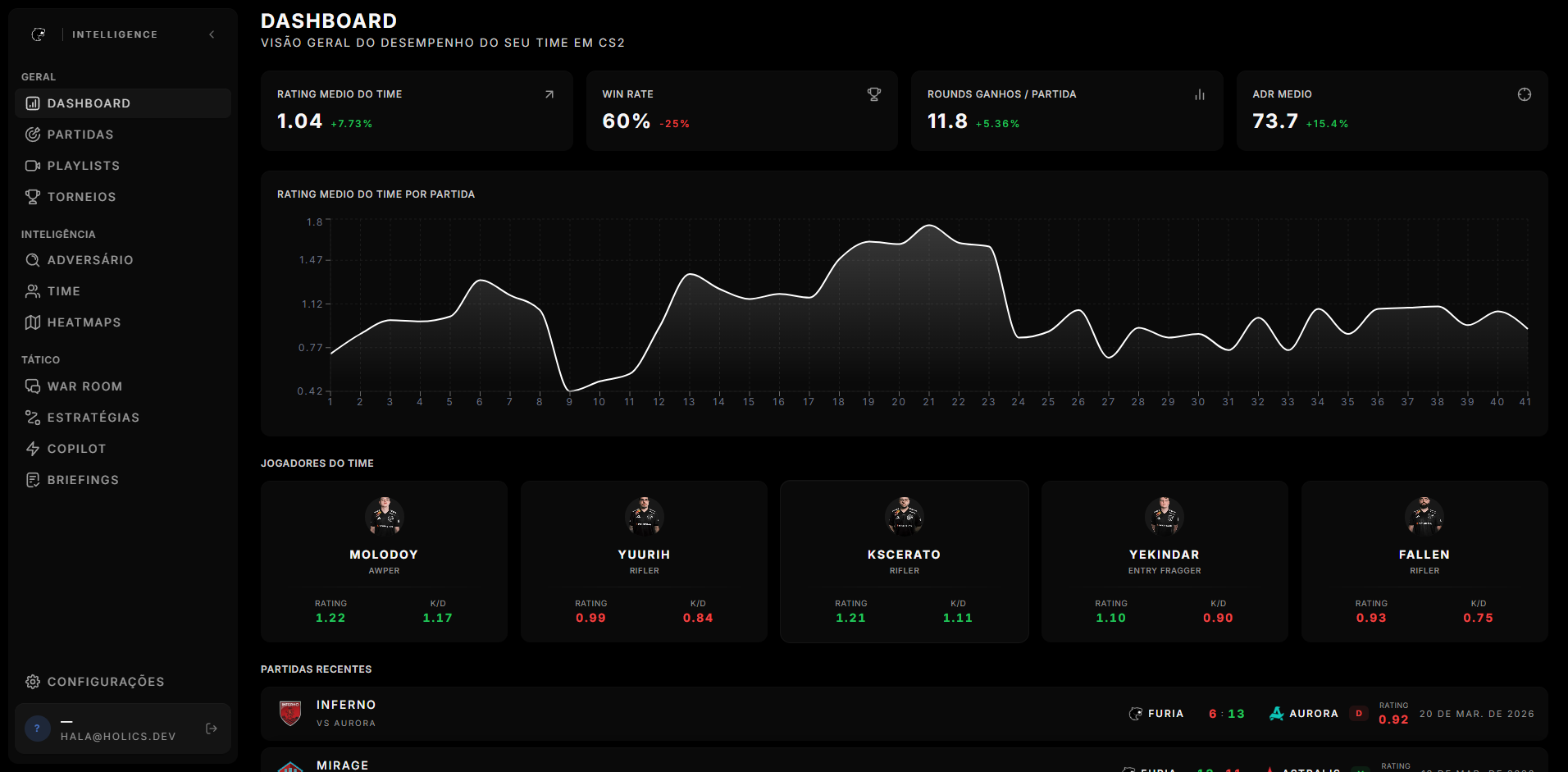Open the Estratégias page
The height and width of the screenshot is (772, 1568).
(x=93, y=418)
